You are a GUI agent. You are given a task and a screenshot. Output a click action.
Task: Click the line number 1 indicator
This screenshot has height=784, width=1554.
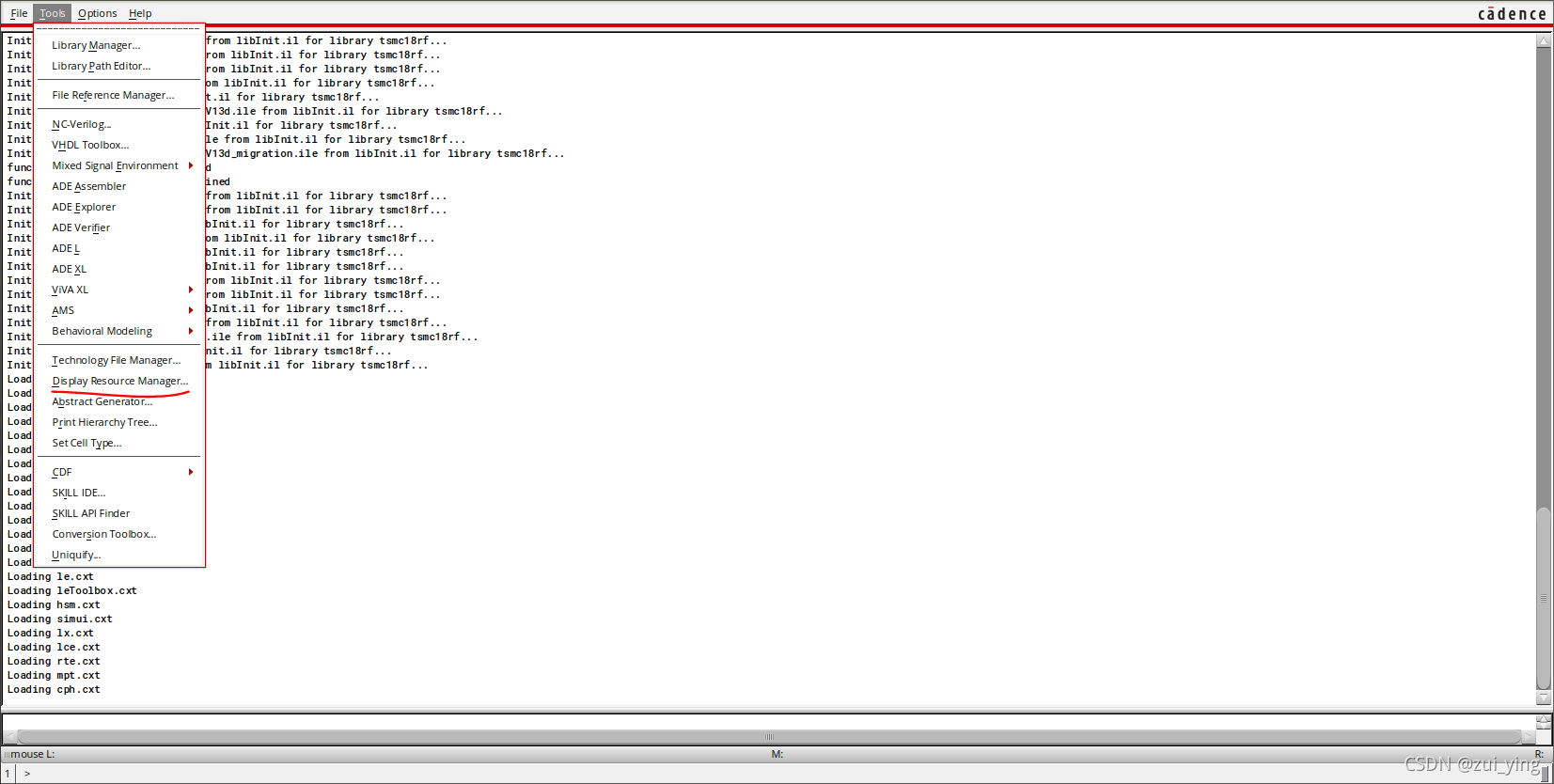coord(8,774)
